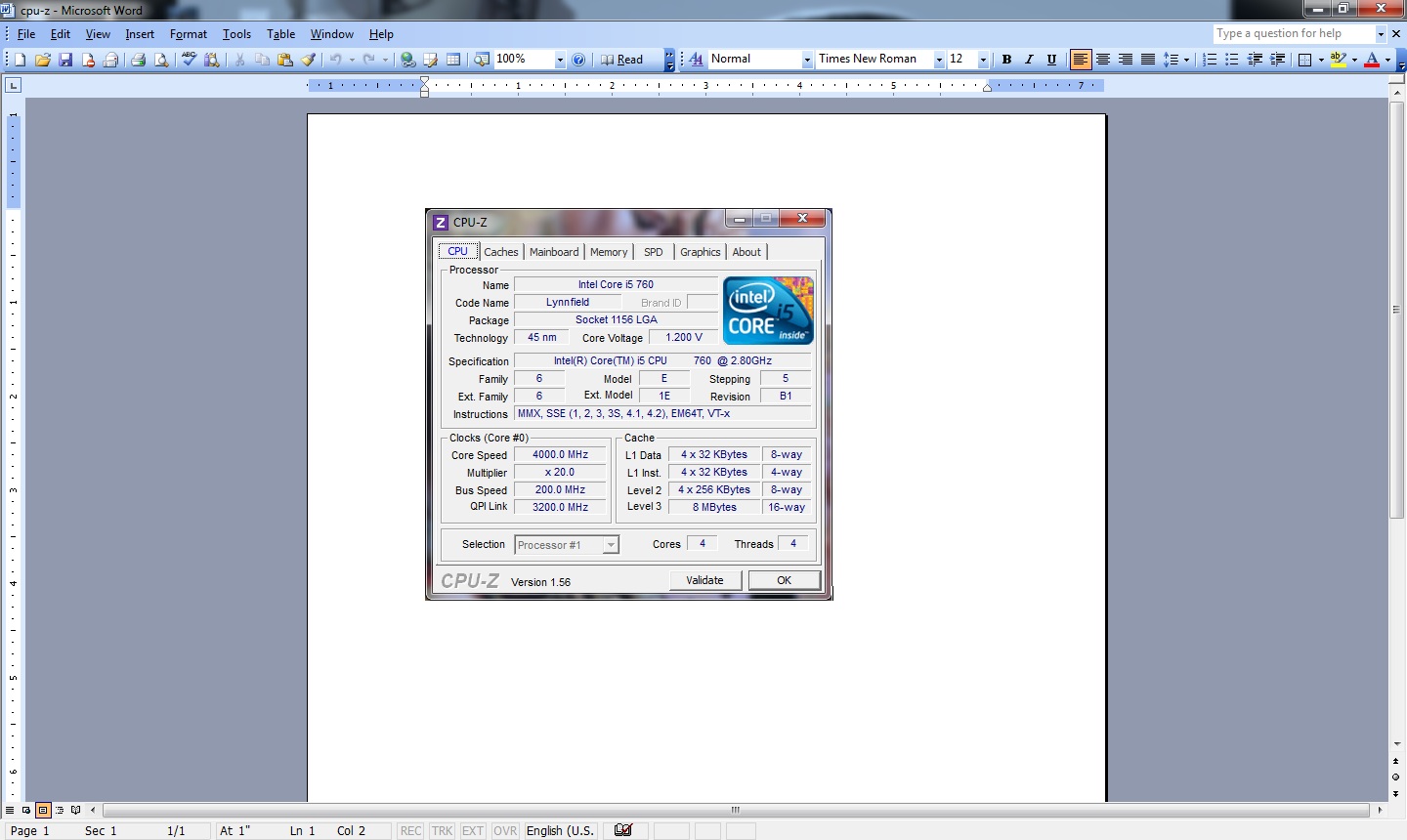Image resolution: width=1407 pixels, height=840 pixels.
Task: Open the Help menu
Action: 381,34
